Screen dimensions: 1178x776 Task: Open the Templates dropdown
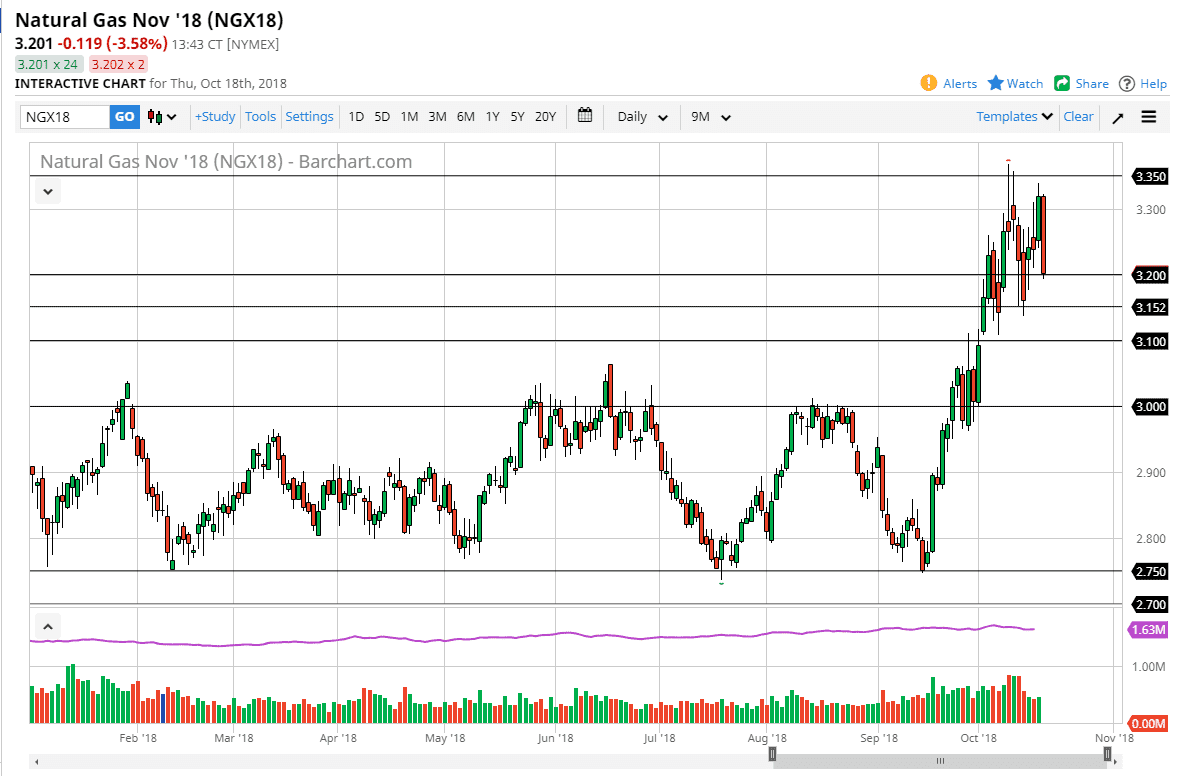pos(1014,117)
